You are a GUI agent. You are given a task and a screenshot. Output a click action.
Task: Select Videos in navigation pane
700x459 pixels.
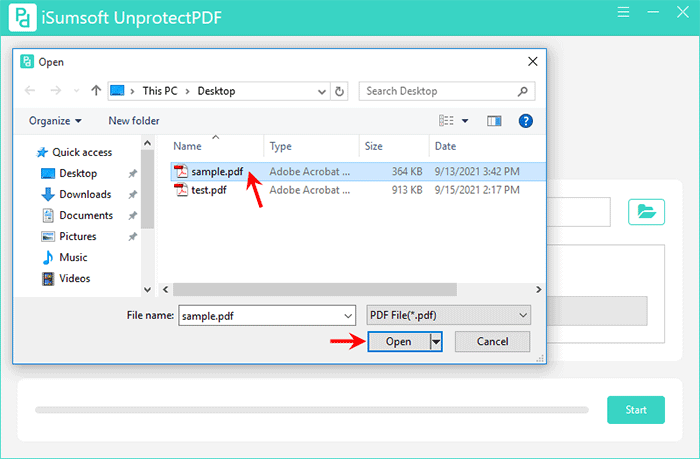pyautogui.click(x=75, y=278)
